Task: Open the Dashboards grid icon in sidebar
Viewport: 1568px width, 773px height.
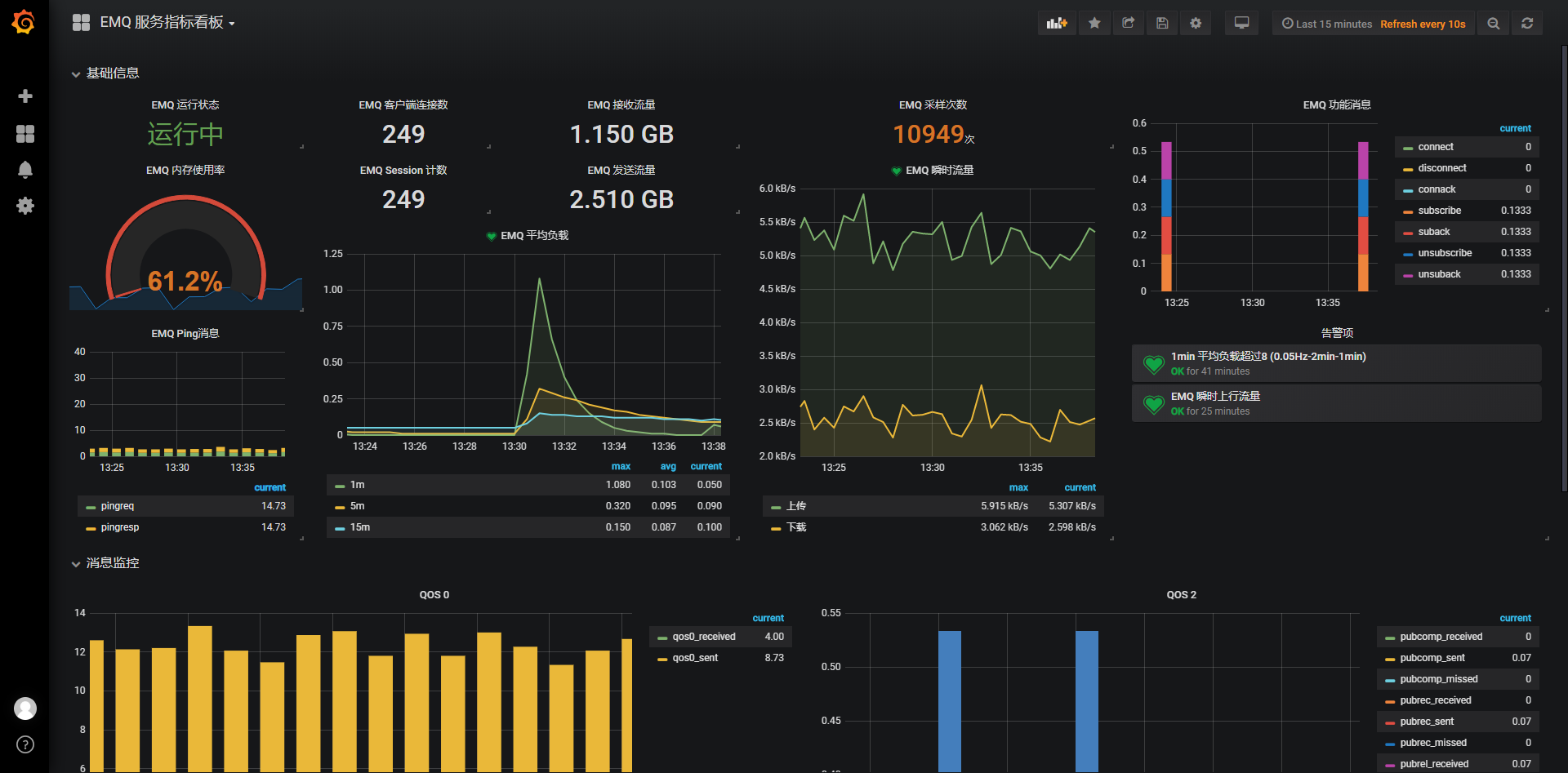Action: tap(25, 134)
